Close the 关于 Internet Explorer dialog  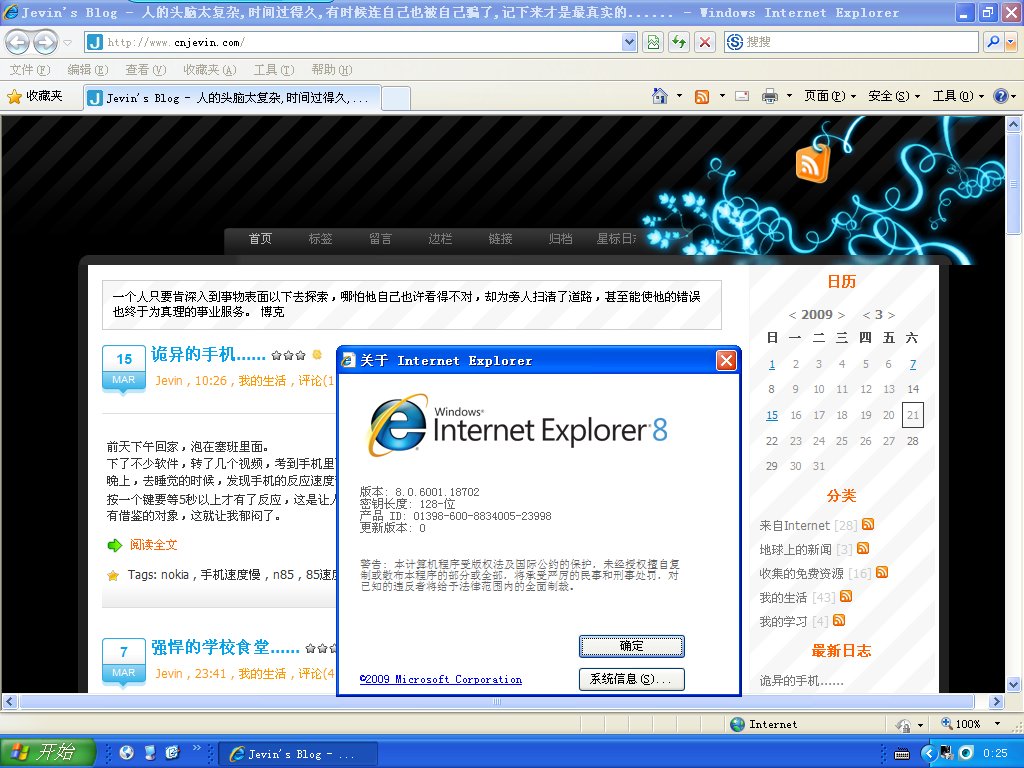click(726, 360)
